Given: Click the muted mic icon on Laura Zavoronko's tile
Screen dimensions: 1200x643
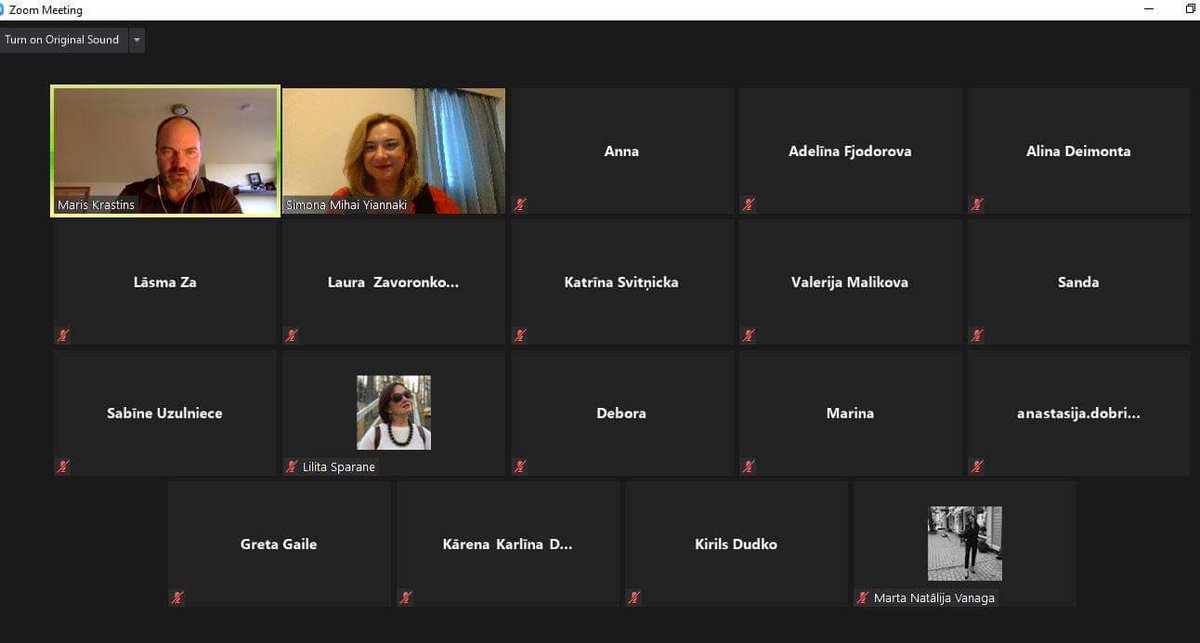Looking at the screenshot, I should 292,335.
